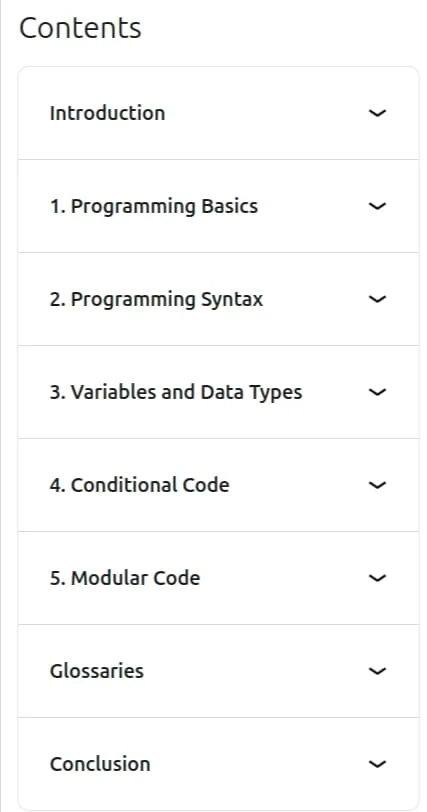
Task: Expand Programming Syntax using its chevron arrow
Action: click(377, 299)
